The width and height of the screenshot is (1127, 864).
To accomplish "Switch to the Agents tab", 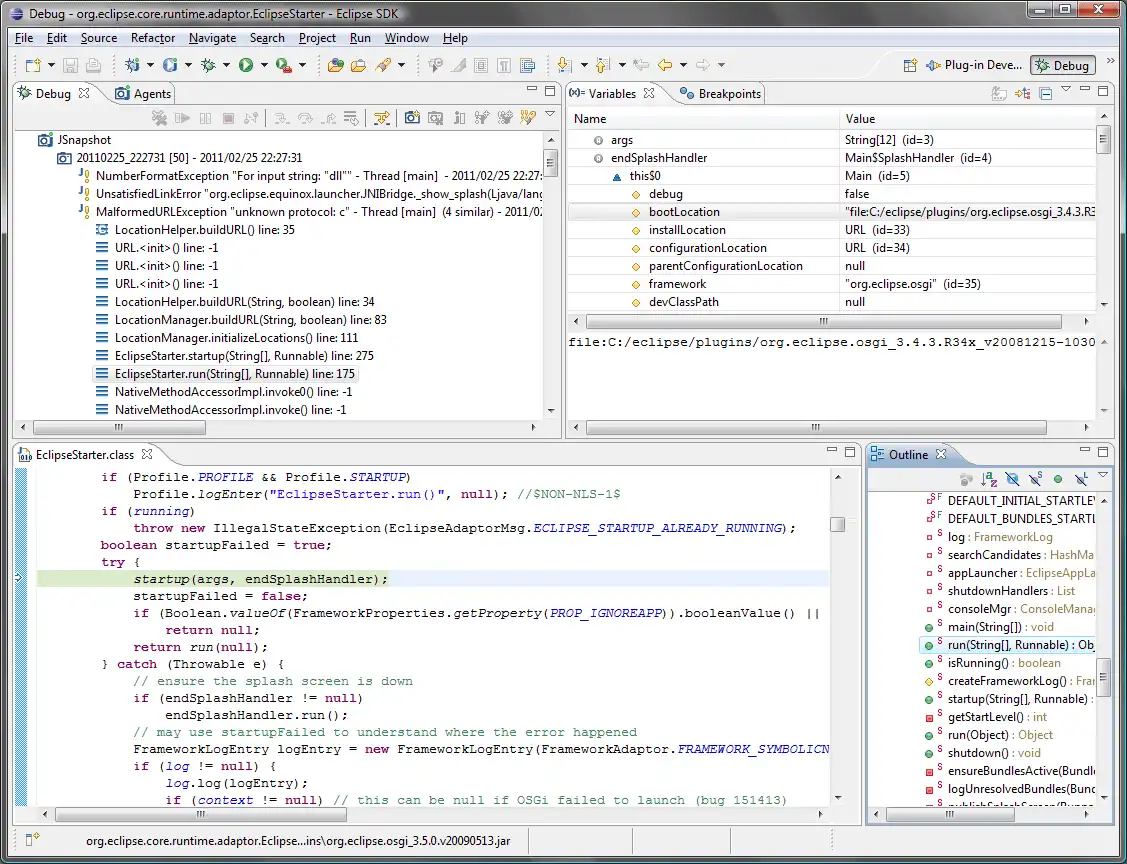I will 143,93.
